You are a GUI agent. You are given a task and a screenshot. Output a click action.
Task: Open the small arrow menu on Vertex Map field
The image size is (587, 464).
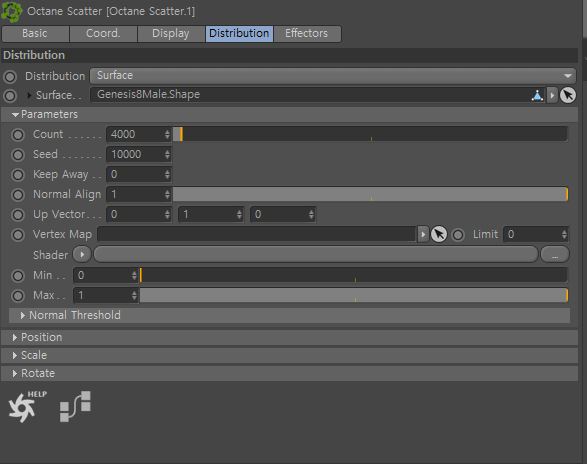pos(423,234)
